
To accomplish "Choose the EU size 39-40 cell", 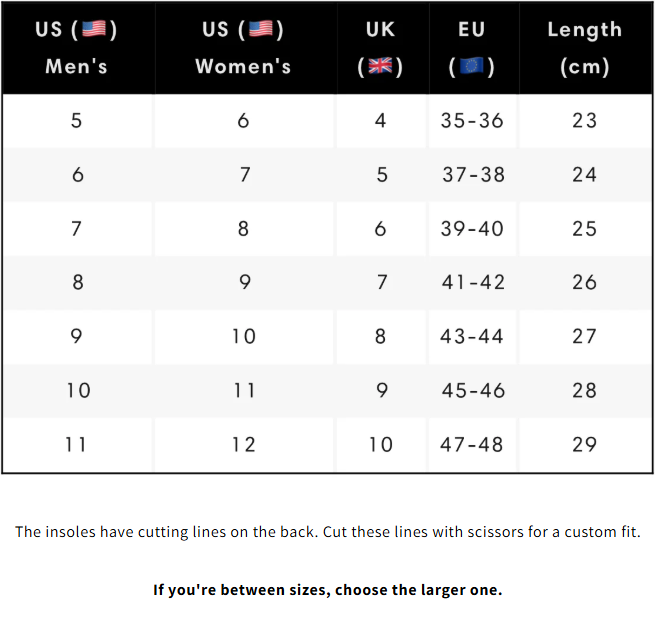I will [x=473, y=229].
